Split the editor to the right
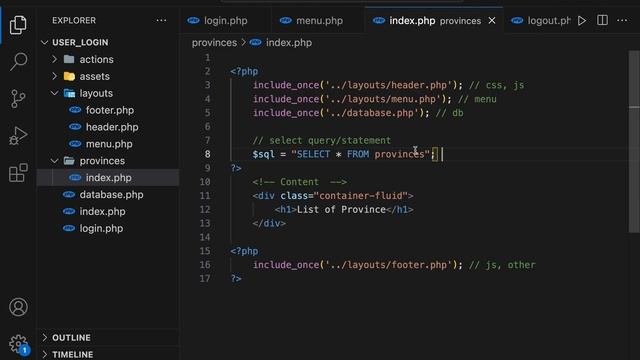 [x=602, y=20]
